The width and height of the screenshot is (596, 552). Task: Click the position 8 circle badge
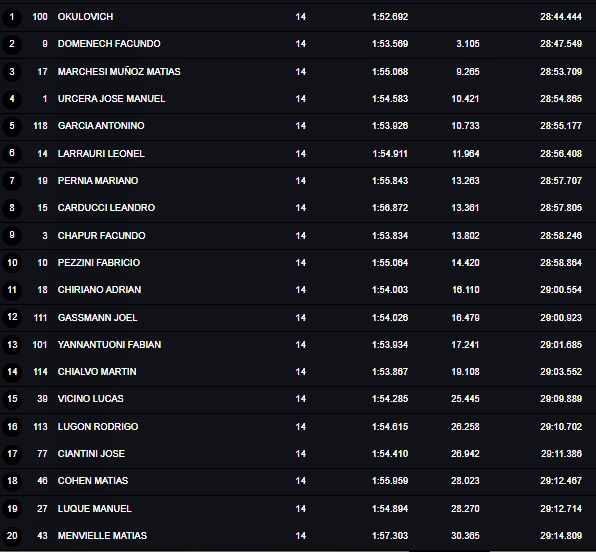click(12, 208)
